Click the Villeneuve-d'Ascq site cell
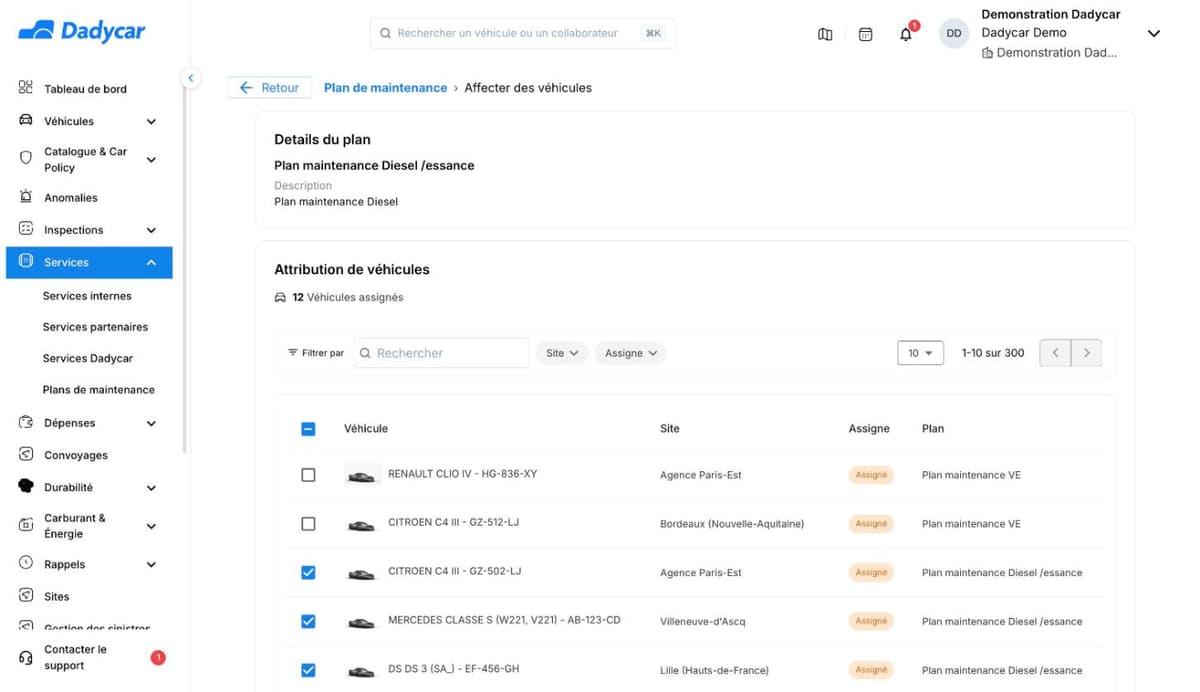The image size is (1200, 692). 705,621
